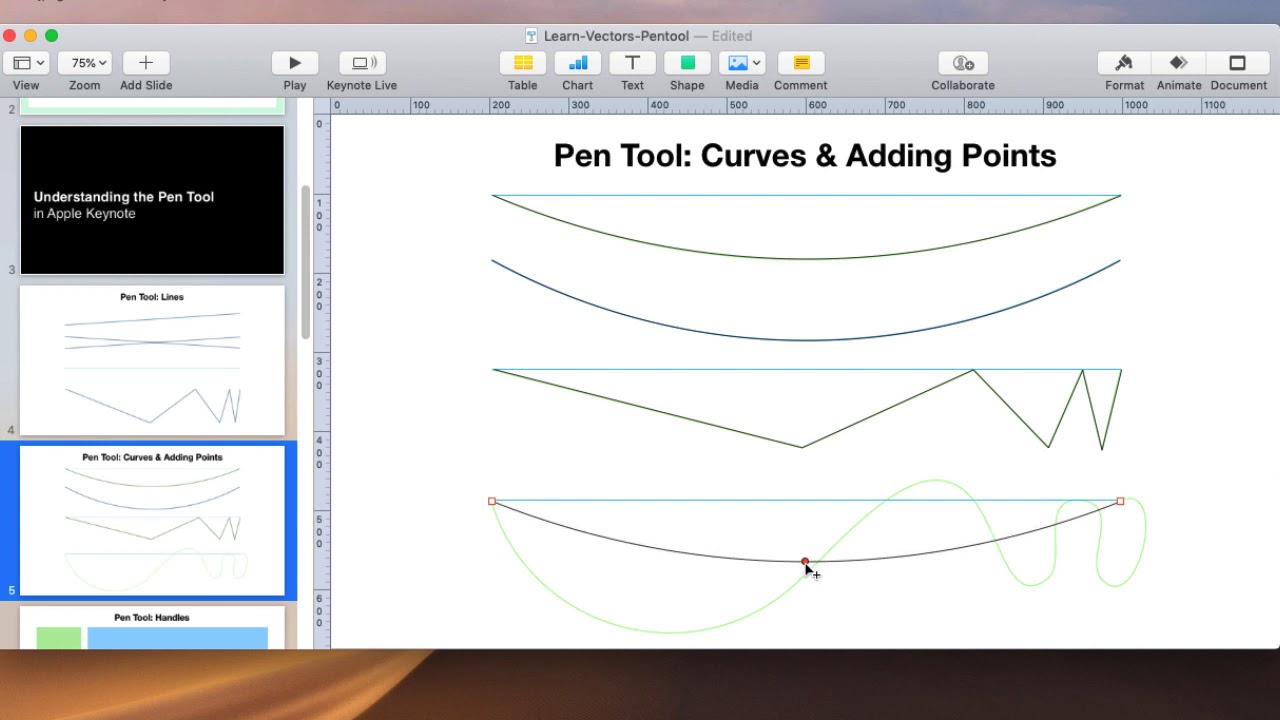This screenshot has height=720, width=1280.
Task: Click the Collaborate button
Action: coord(963,63)
